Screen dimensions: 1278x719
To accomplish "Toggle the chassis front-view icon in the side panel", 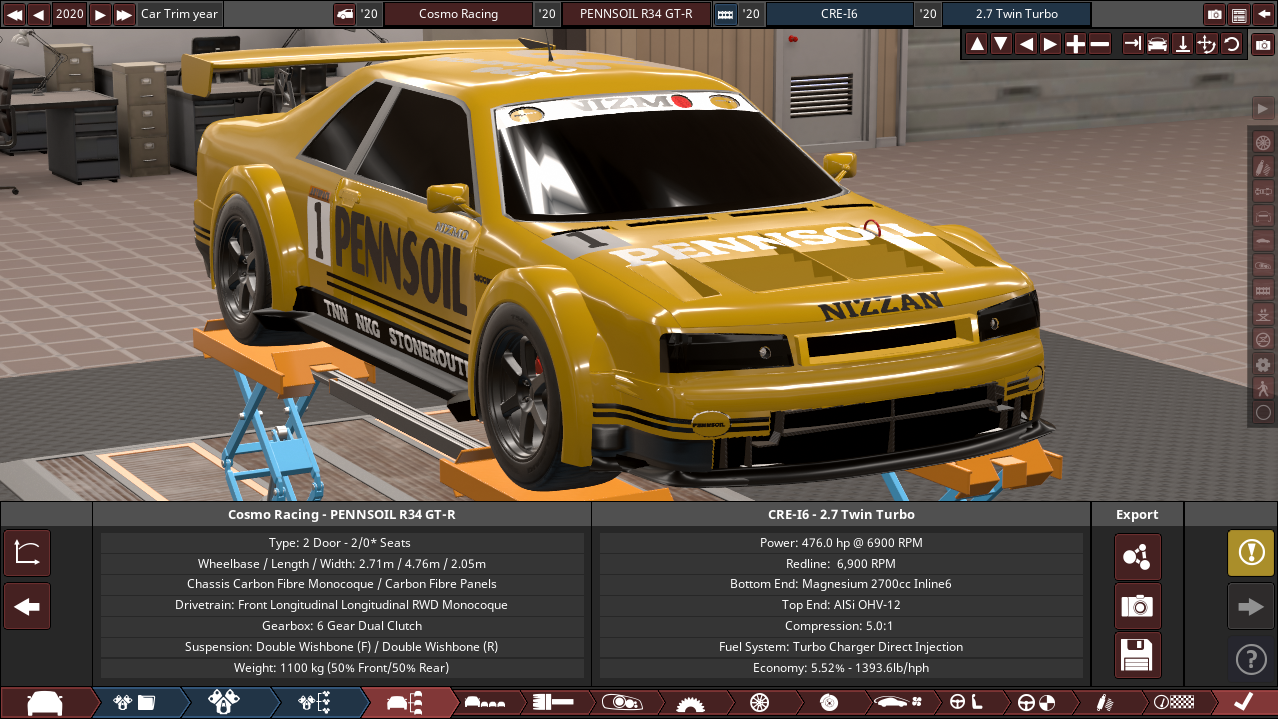I will pos(1263,216).
